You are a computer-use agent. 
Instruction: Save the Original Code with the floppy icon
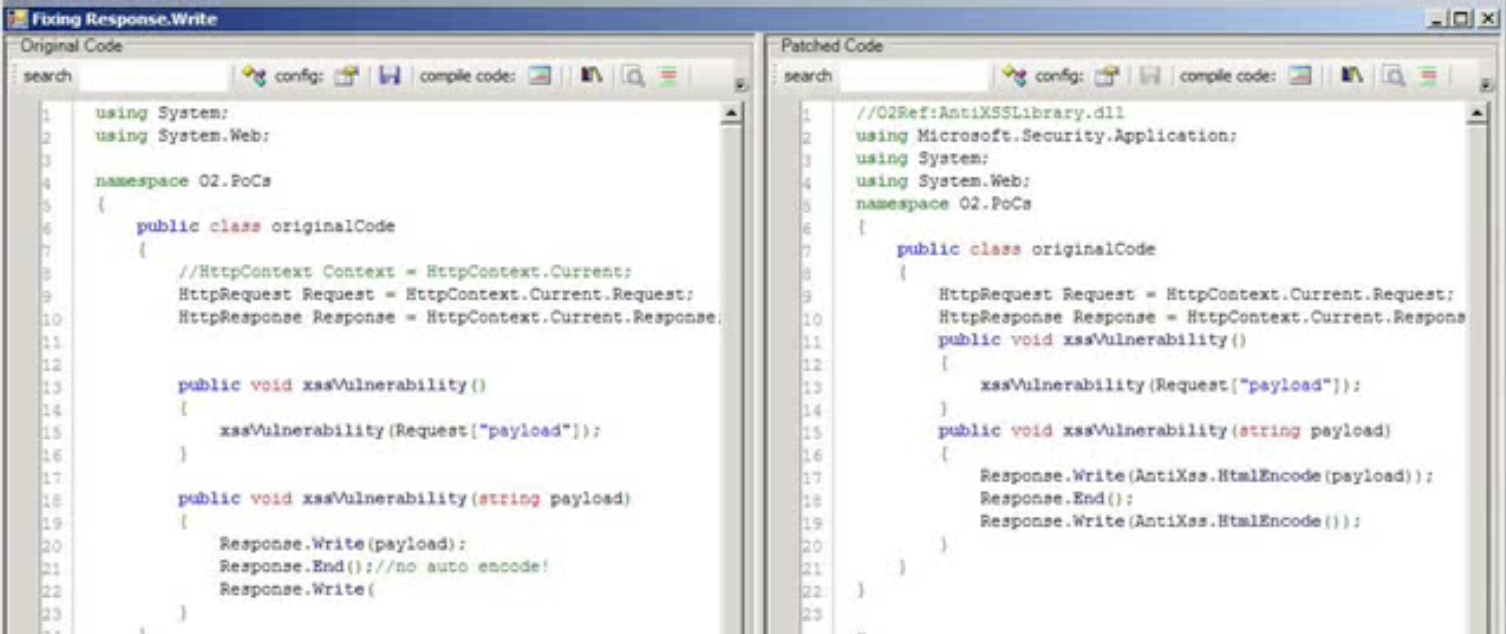pyautogui.click(x=389, y=76)
